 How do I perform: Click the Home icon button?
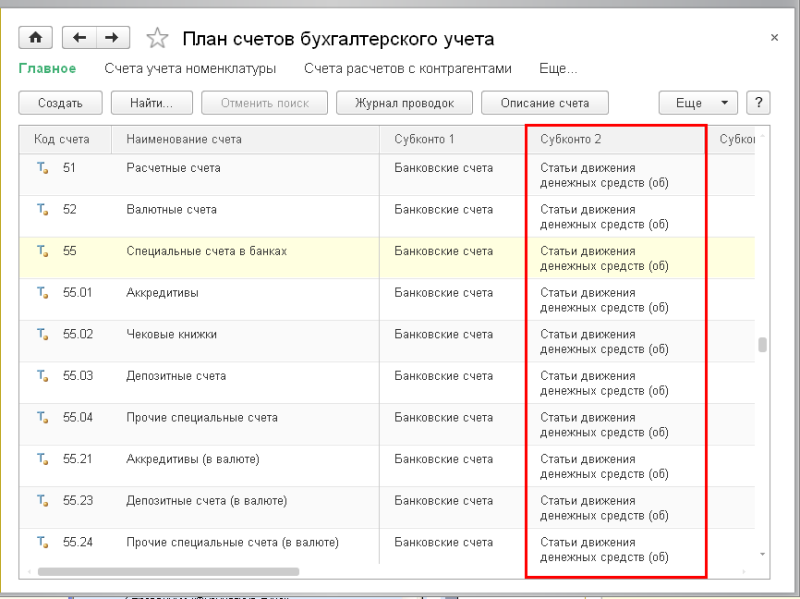37,38
